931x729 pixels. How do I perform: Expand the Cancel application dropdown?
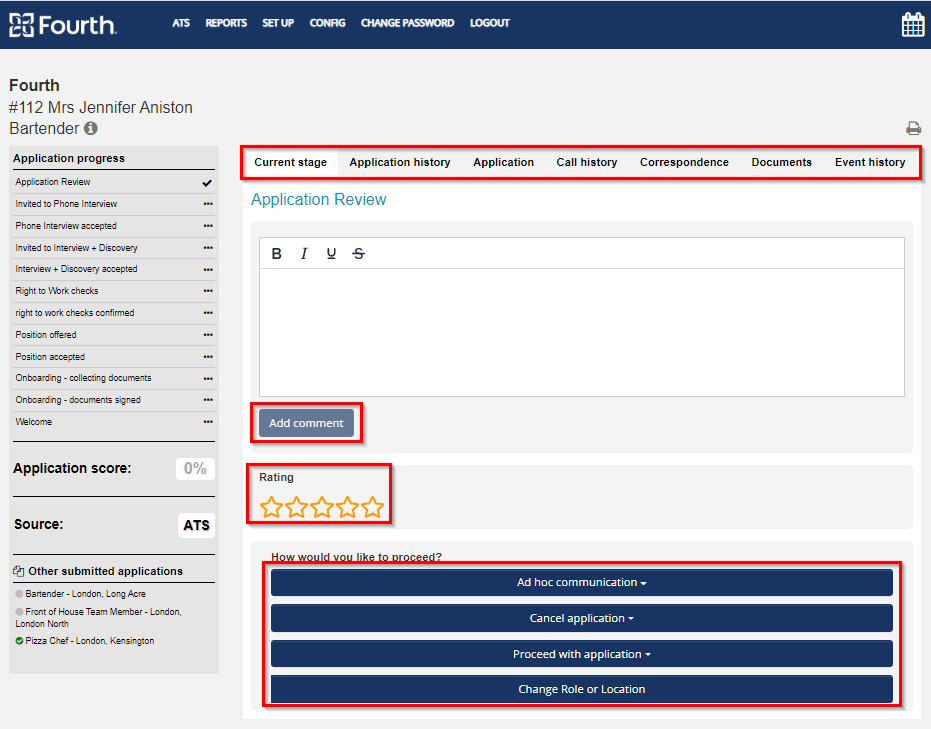click(582, 618)
